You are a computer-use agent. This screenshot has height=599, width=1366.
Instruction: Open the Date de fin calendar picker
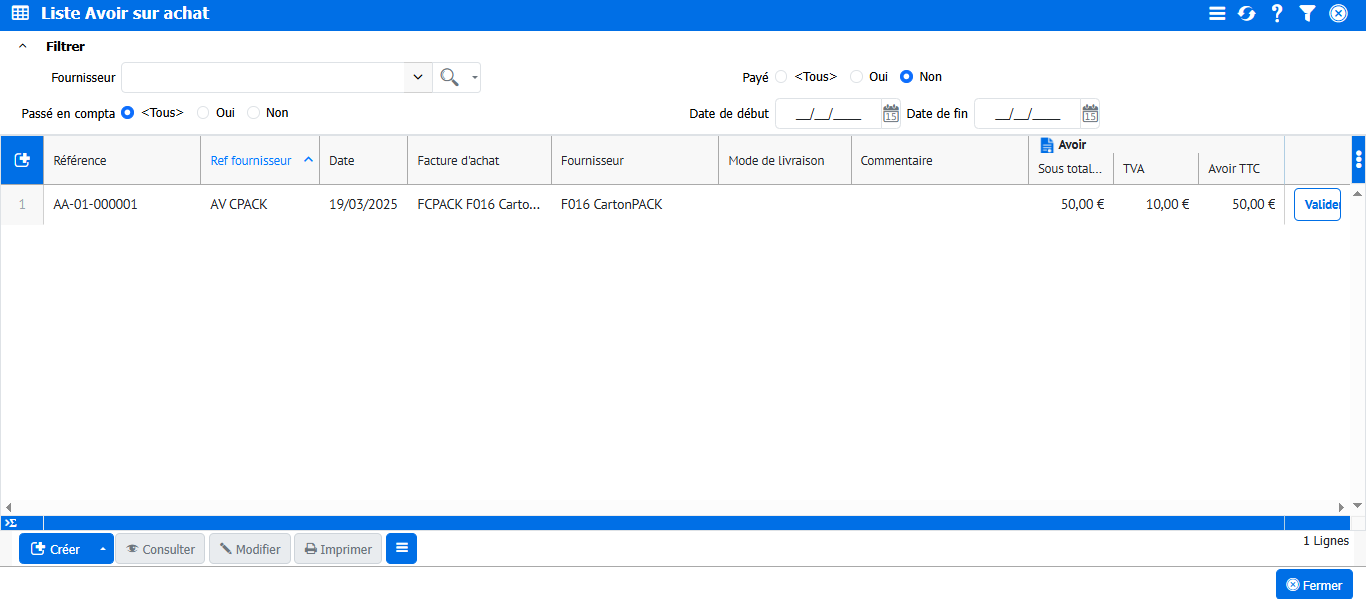(x=1090, y=114)
